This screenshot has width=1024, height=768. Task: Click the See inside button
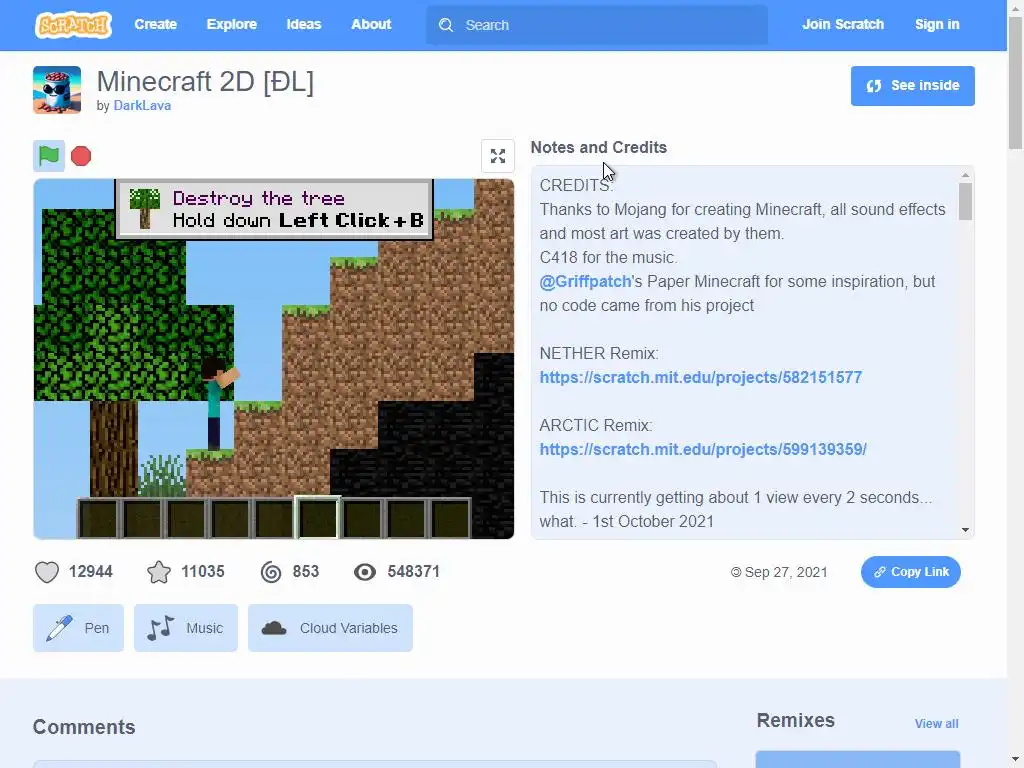912,86
